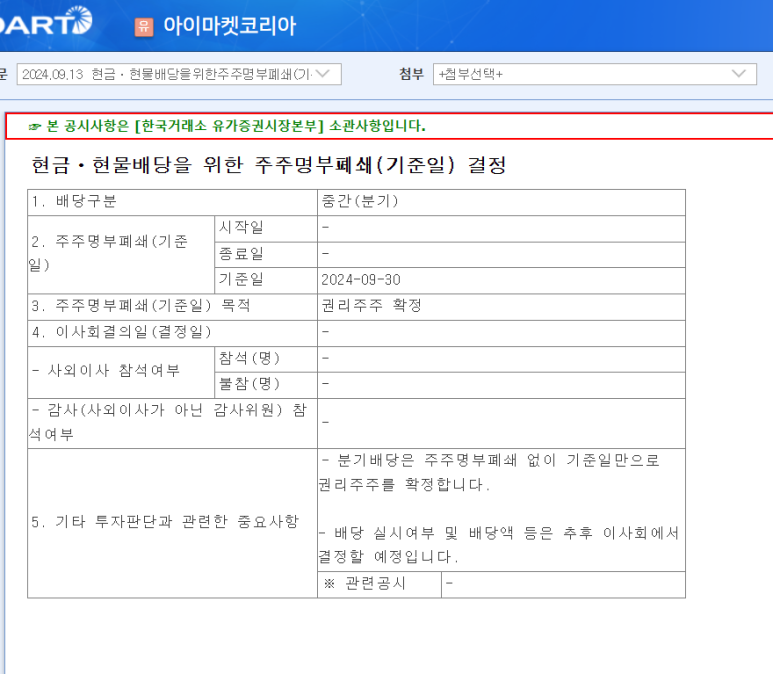The image size is (773, 674).
Task: Click the orange 유 market badge icon
Action: click(144, 27)
